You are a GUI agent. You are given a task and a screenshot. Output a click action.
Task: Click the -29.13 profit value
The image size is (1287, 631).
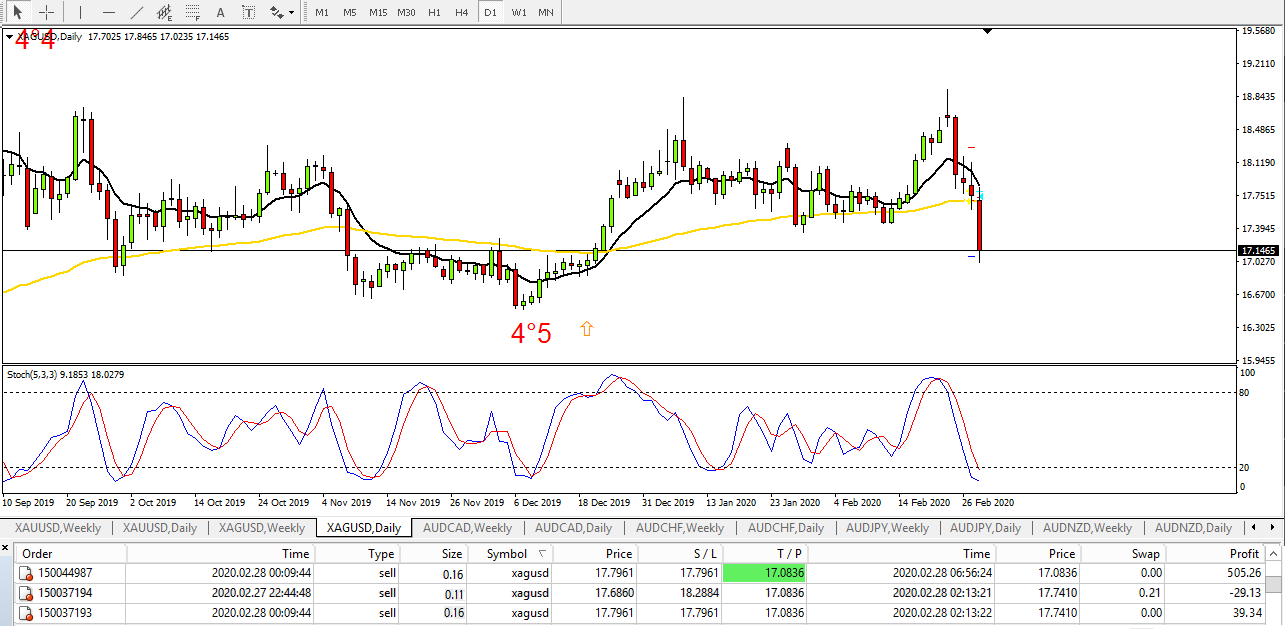(1243, 593)
